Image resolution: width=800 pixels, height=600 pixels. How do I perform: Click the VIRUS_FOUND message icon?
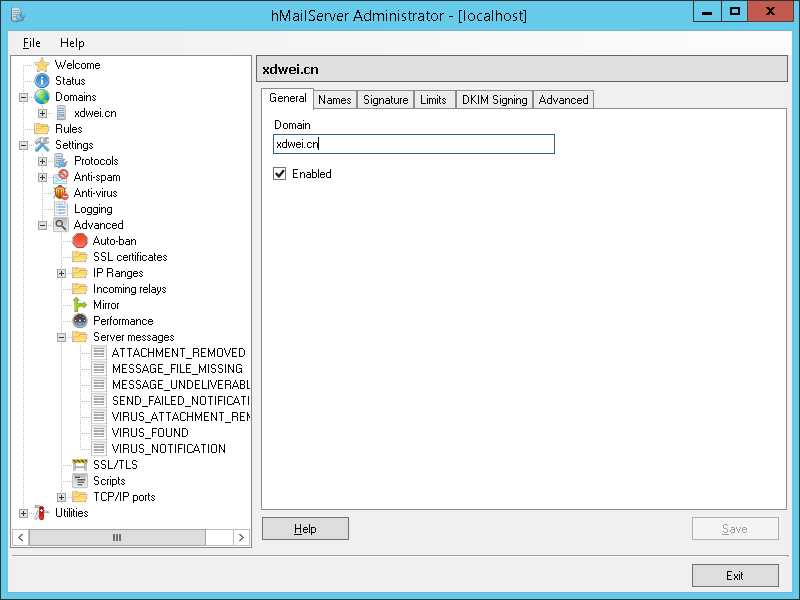tap(99, 433)
